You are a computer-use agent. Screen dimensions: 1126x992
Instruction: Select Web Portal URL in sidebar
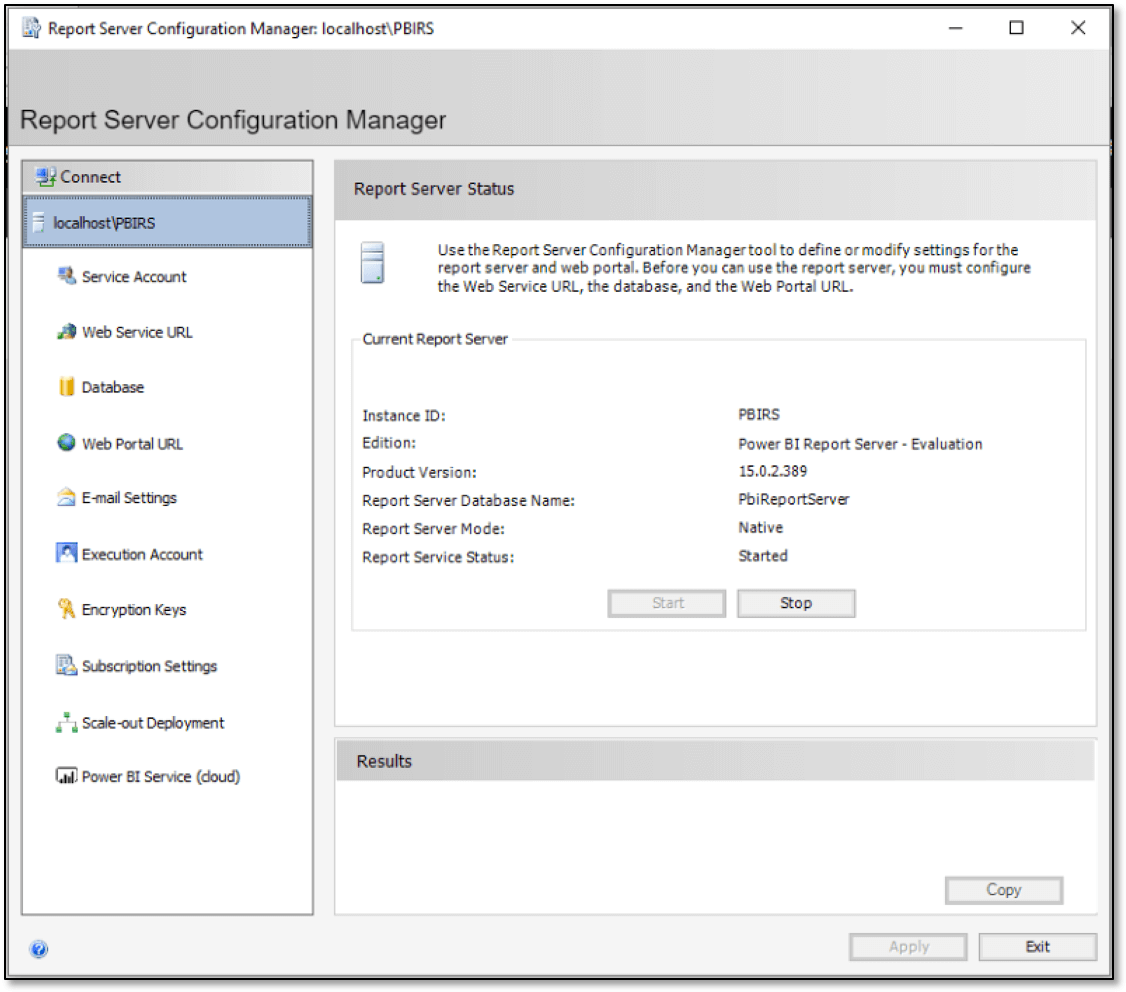pyautogui.click(x=132, y=444)
